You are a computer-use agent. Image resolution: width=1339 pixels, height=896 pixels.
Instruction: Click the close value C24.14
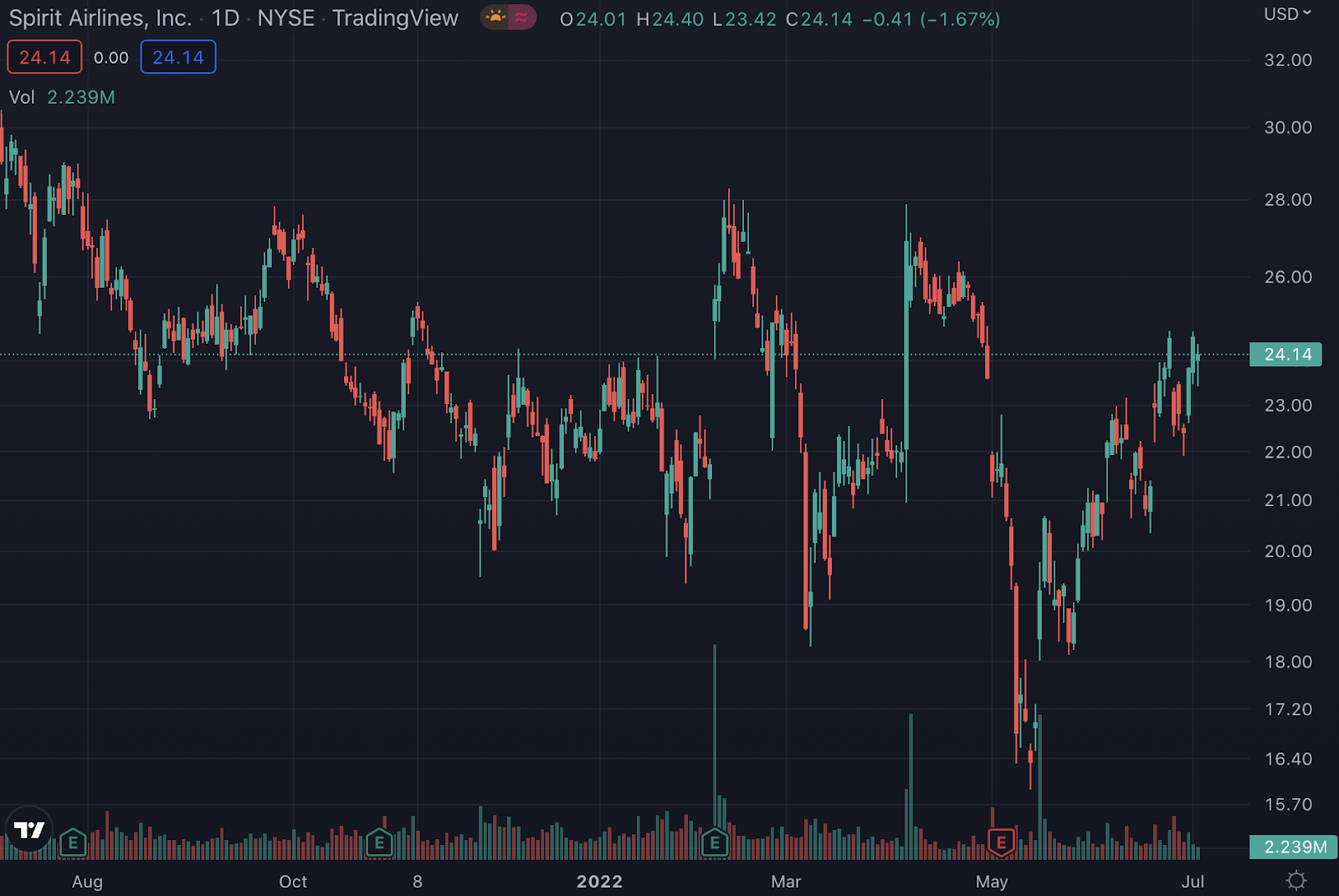(819, 19)
